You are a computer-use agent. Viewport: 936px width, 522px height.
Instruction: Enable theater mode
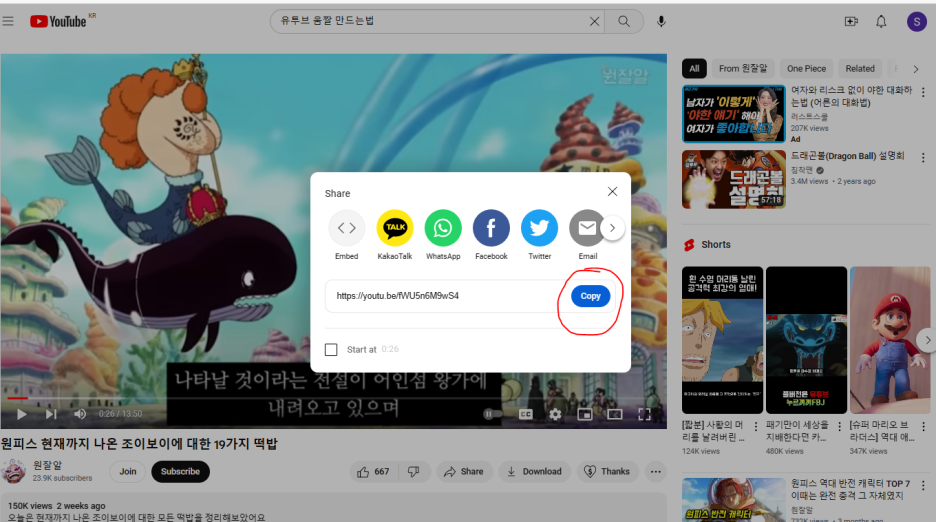615,414
